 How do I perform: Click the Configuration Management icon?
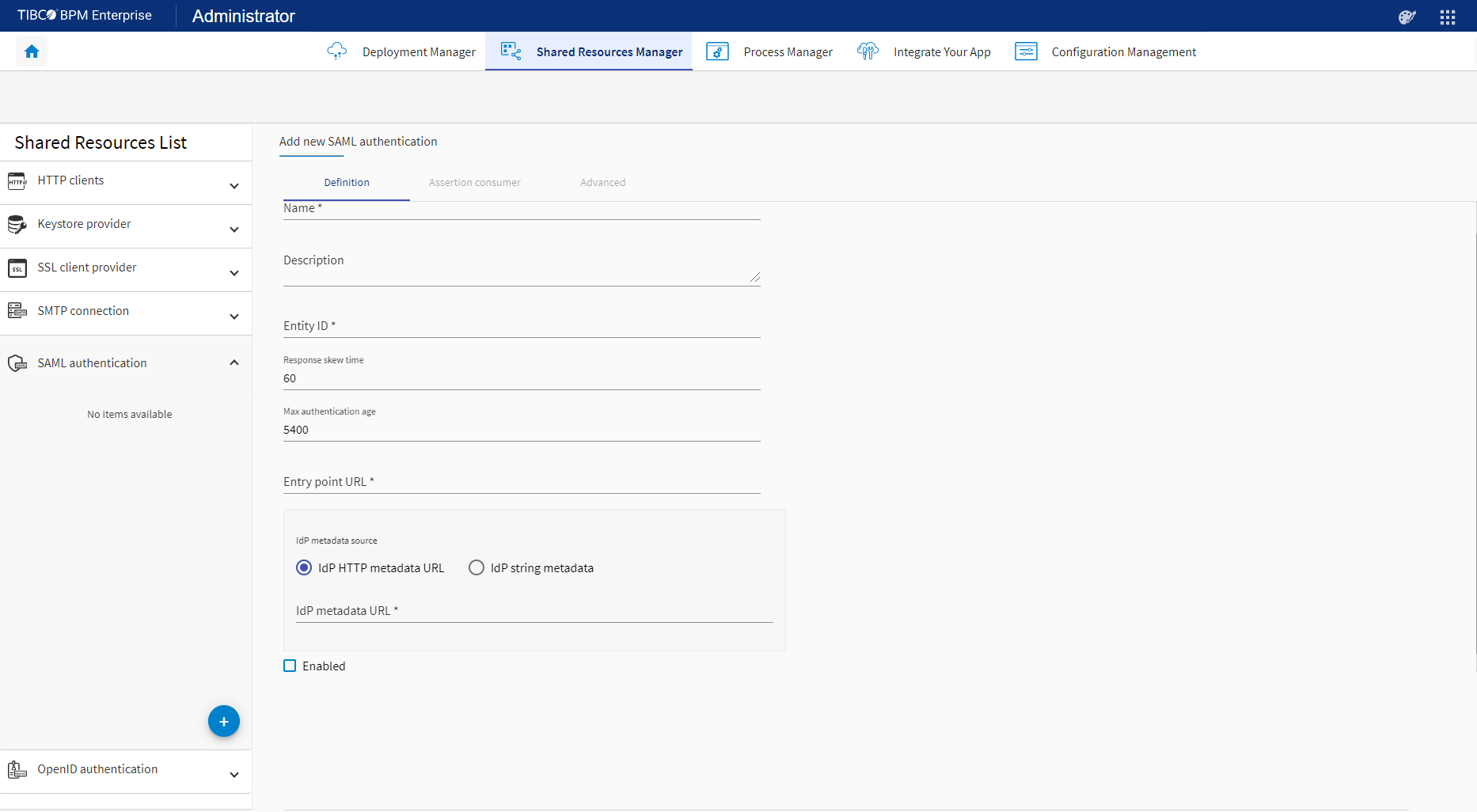pyautogui.click(x=1026, y=51)
